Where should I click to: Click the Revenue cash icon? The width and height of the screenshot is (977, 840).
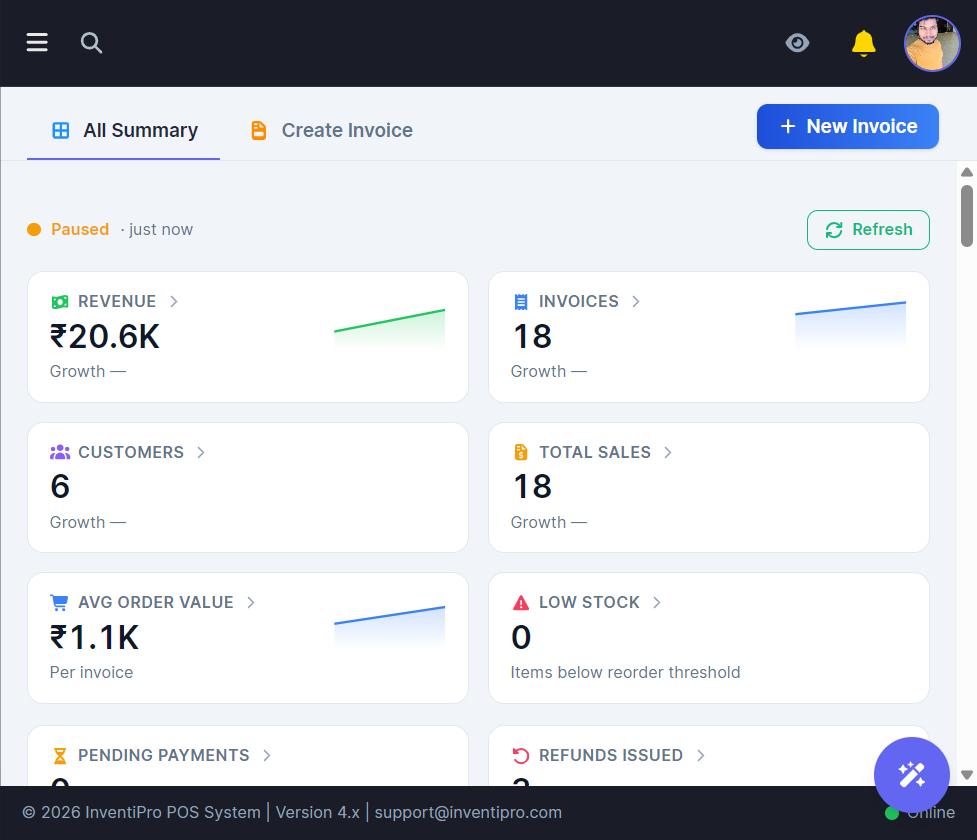60,302
